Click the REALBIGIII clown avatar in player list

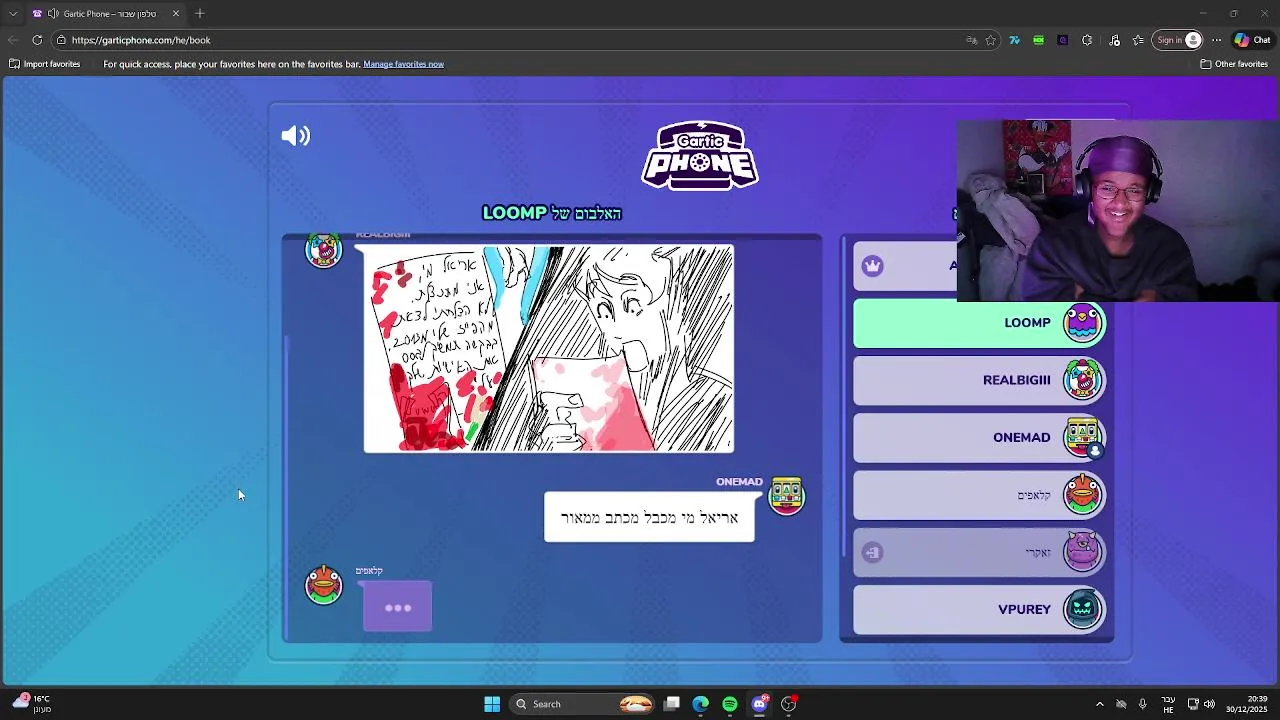coord(1083,380)
